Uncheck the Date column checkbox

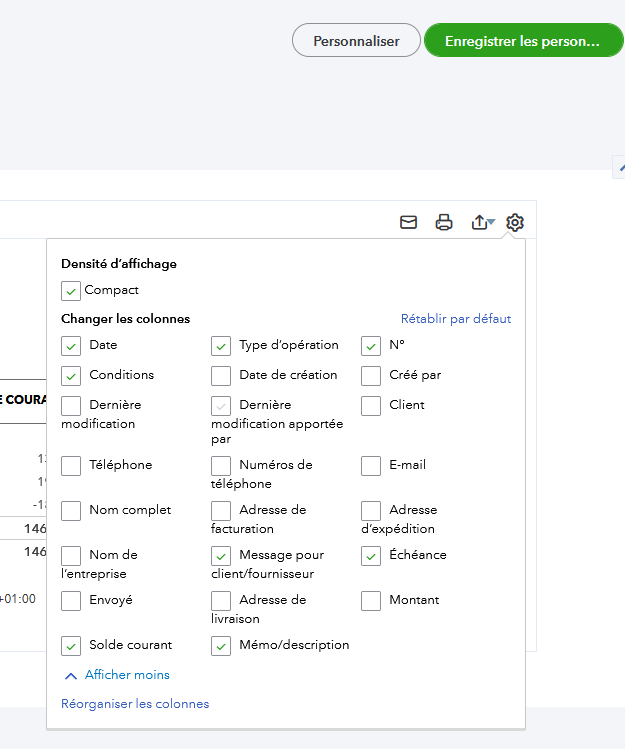(71, 346)
